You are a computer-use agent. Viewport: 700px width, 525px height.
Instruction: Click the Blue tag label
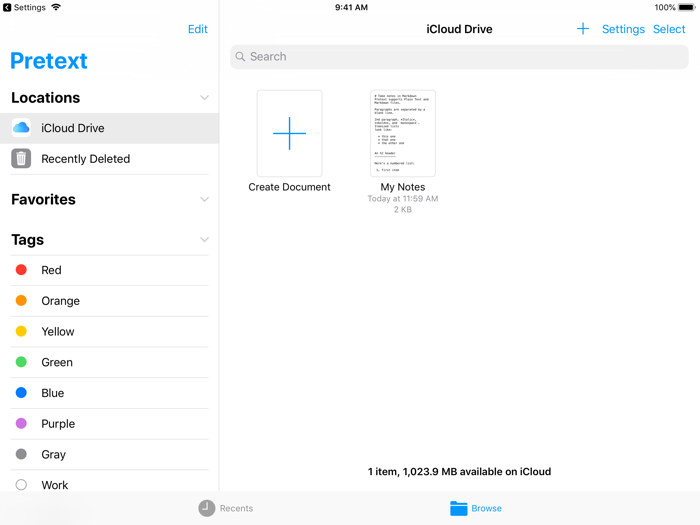[x=53, y=393]
